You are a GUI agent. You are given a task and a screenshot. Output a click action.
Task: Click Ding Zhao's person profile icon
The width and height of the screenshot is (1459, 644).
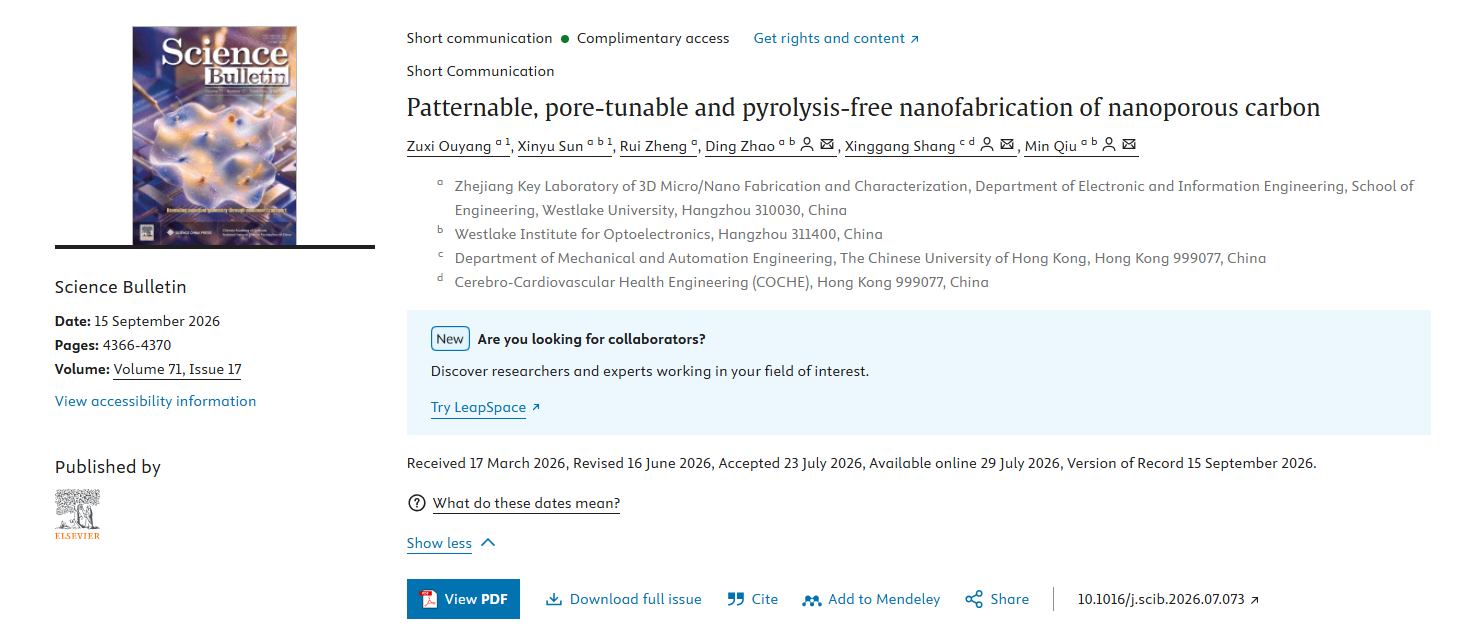pos(808,145)
